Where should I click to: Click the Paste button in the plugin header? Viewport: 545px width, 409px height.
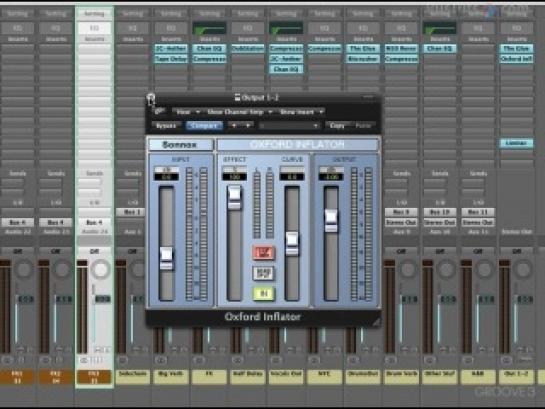[x=363, y=125]
